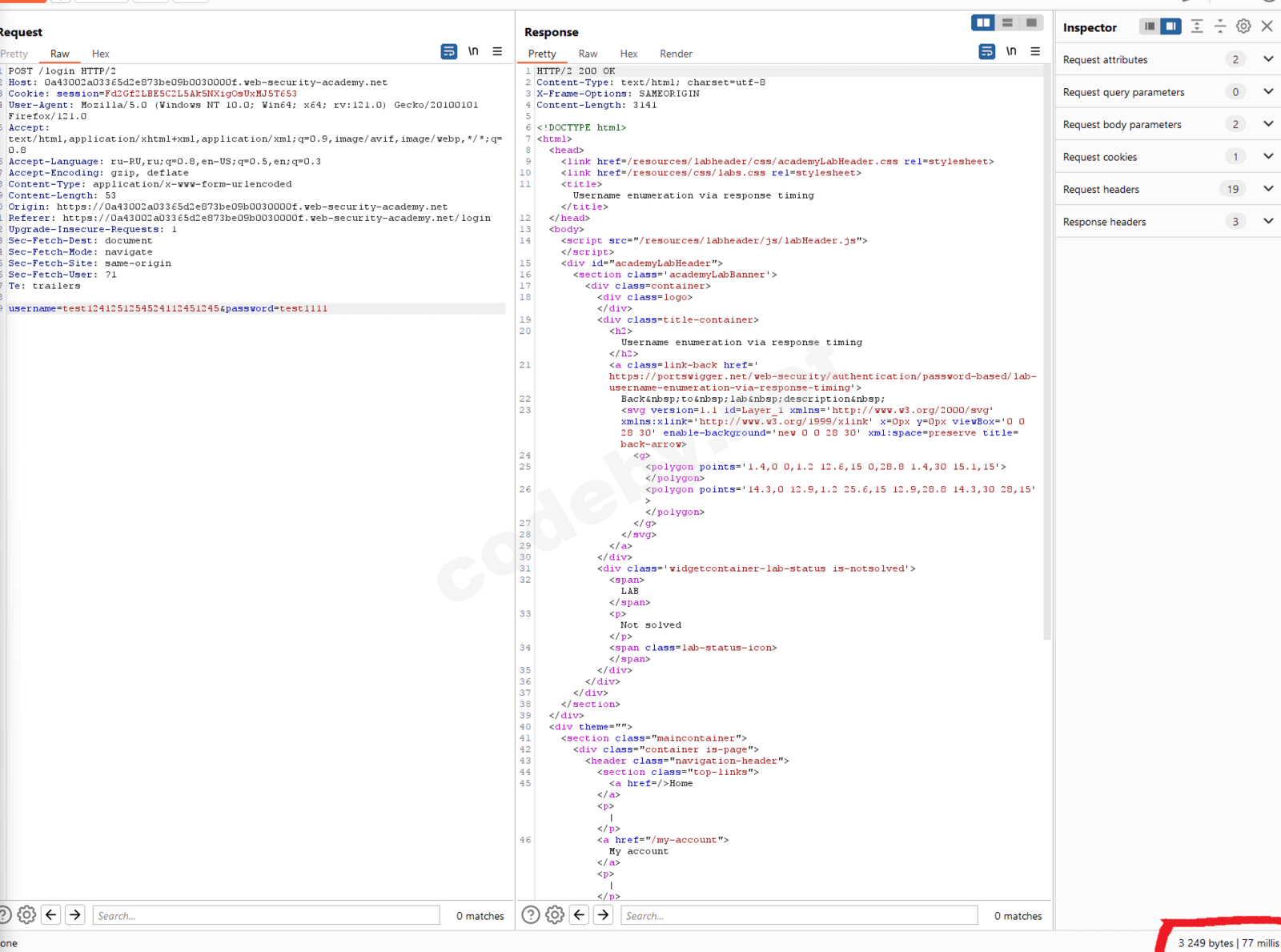Open the Response panel hamburger menu

tap(1035, 52)
